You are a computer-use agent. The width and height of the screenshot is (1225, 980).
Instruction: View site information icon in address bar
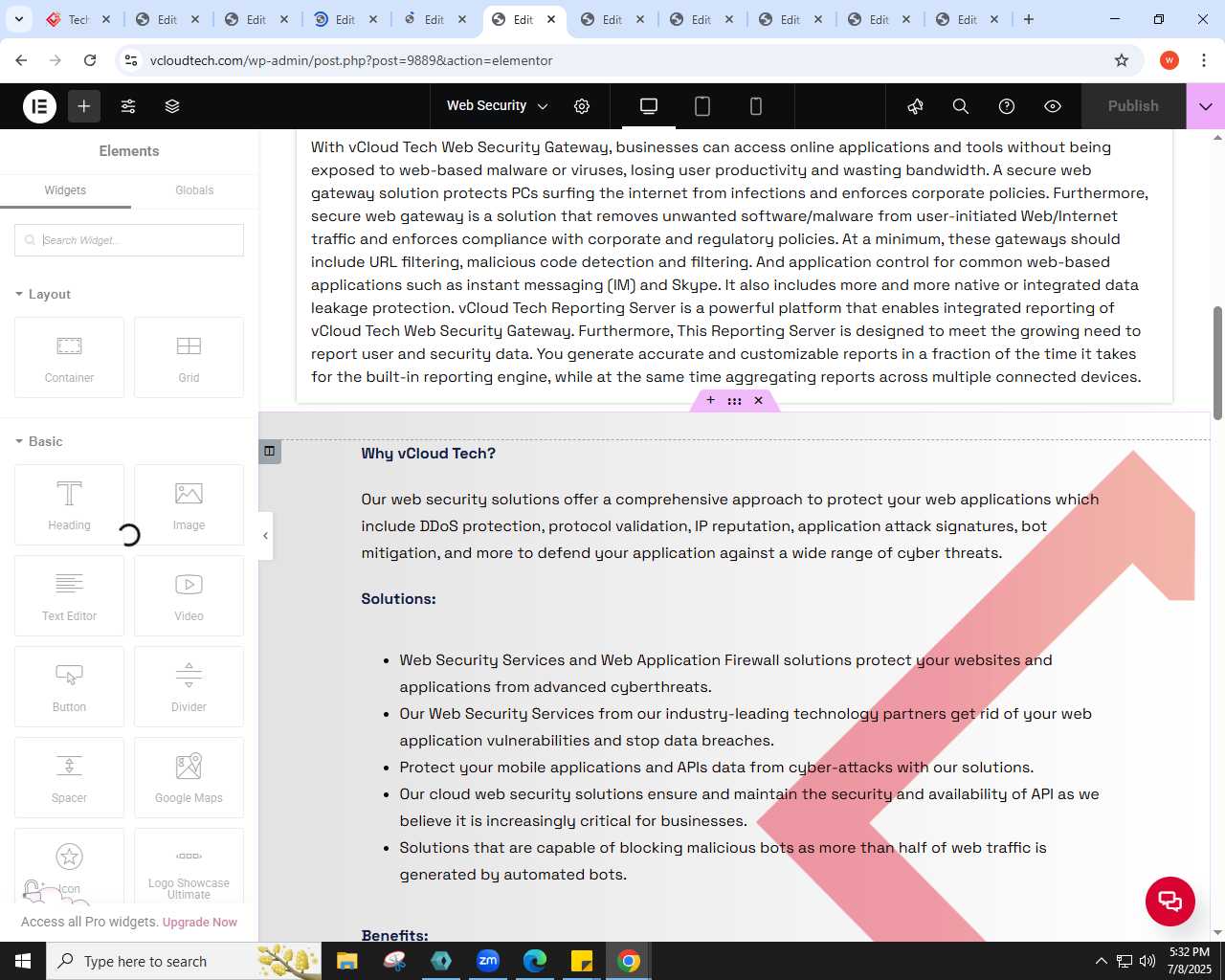[x=131, y=60]
